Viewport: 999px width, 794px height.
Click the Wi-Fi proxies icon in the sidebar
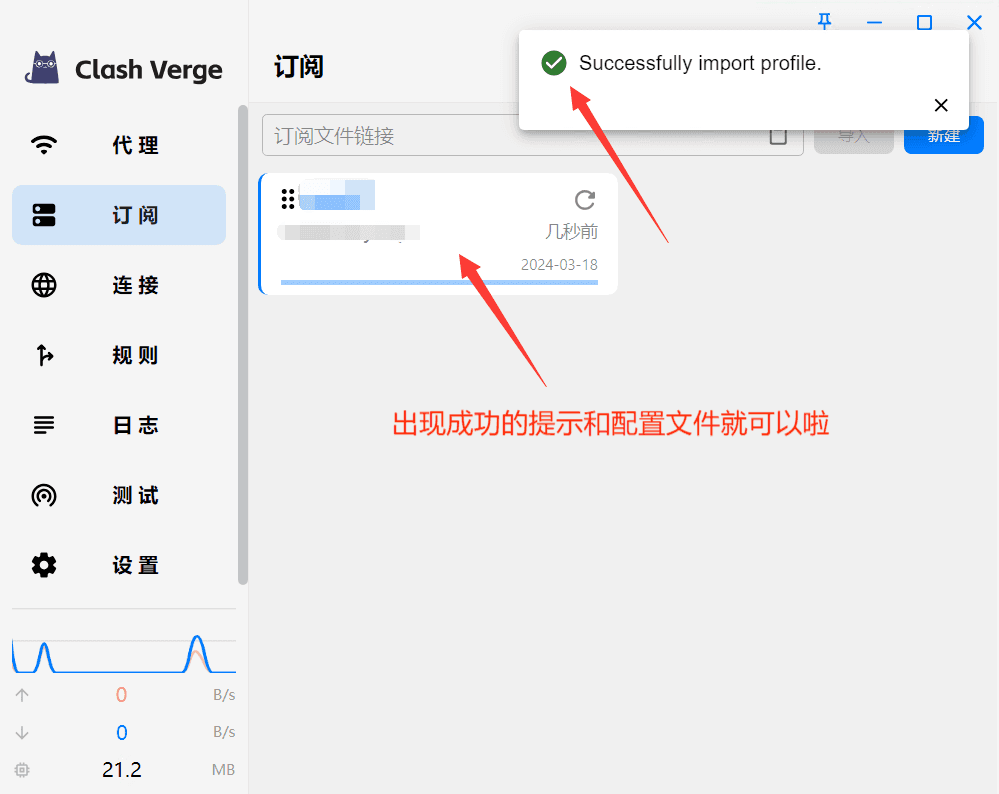click(44, 145)
